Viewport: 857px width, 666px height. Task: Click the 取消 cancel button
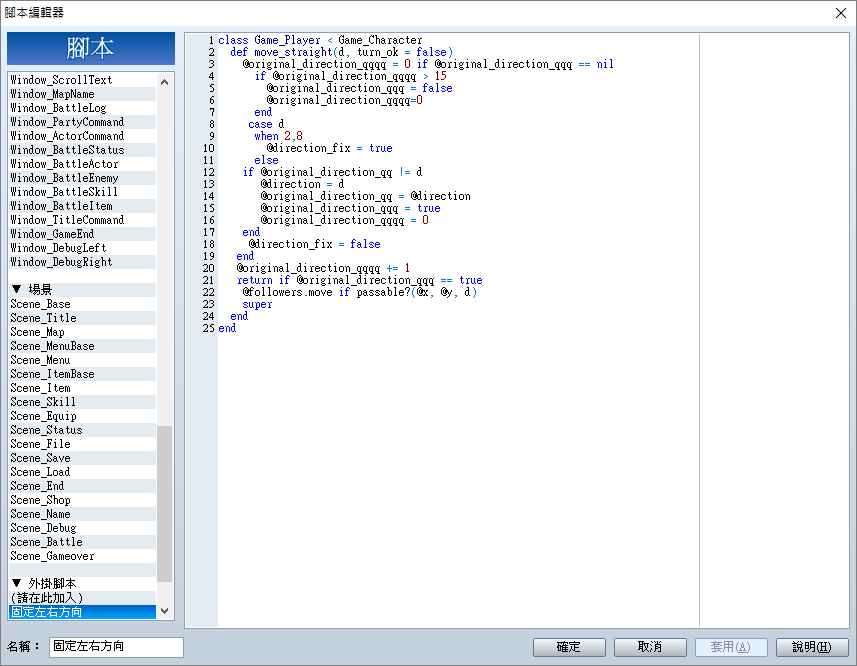[650, 647]
